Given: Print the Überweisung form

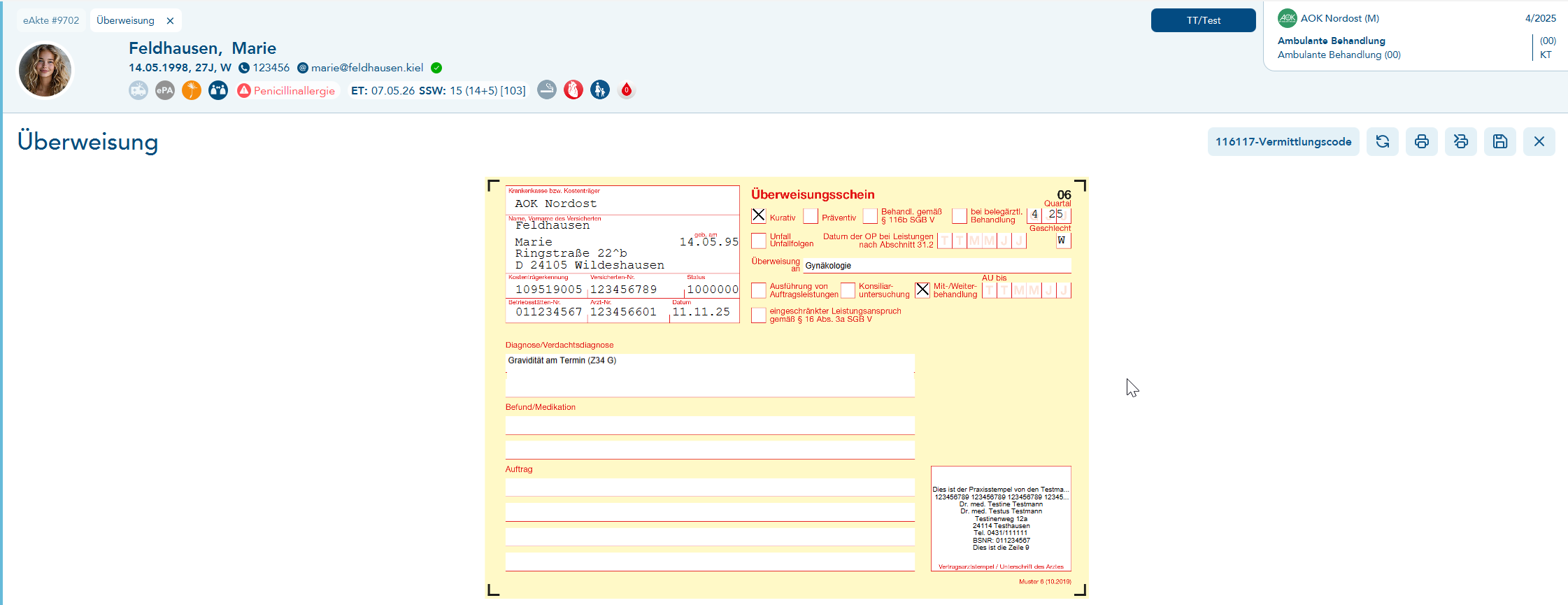Looking at the screenshot, I should [1422, 141].
